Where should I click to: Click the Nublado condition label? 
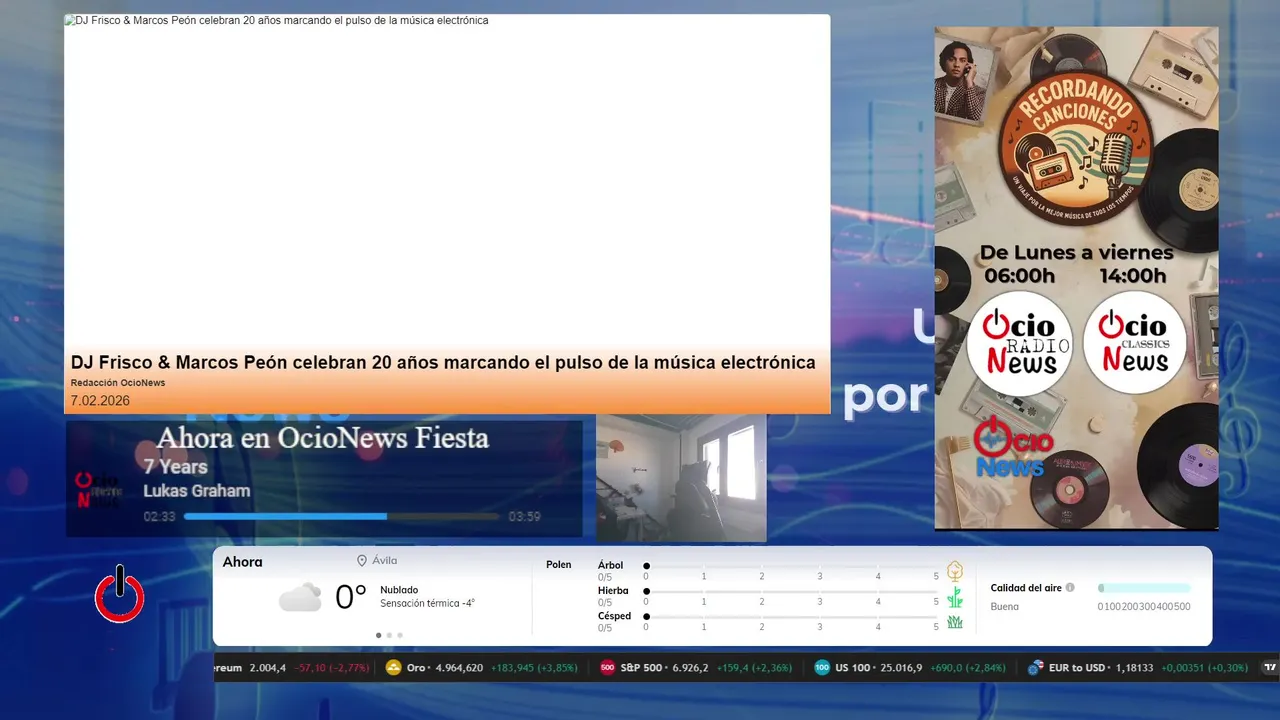click(399, 590)
